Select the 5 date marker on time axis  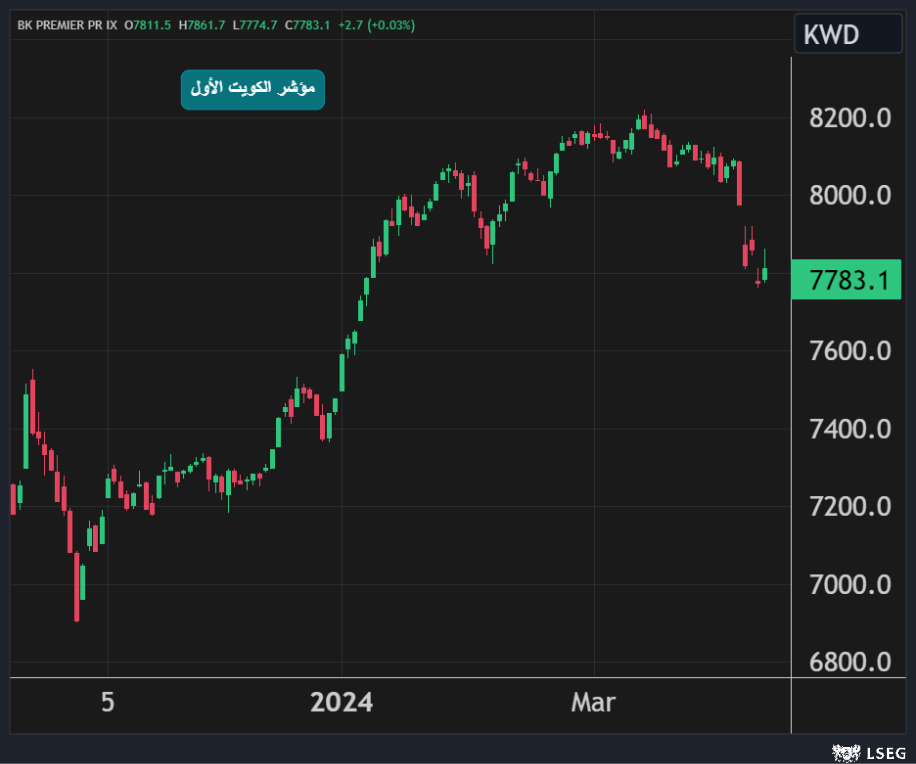click(108, 702)
